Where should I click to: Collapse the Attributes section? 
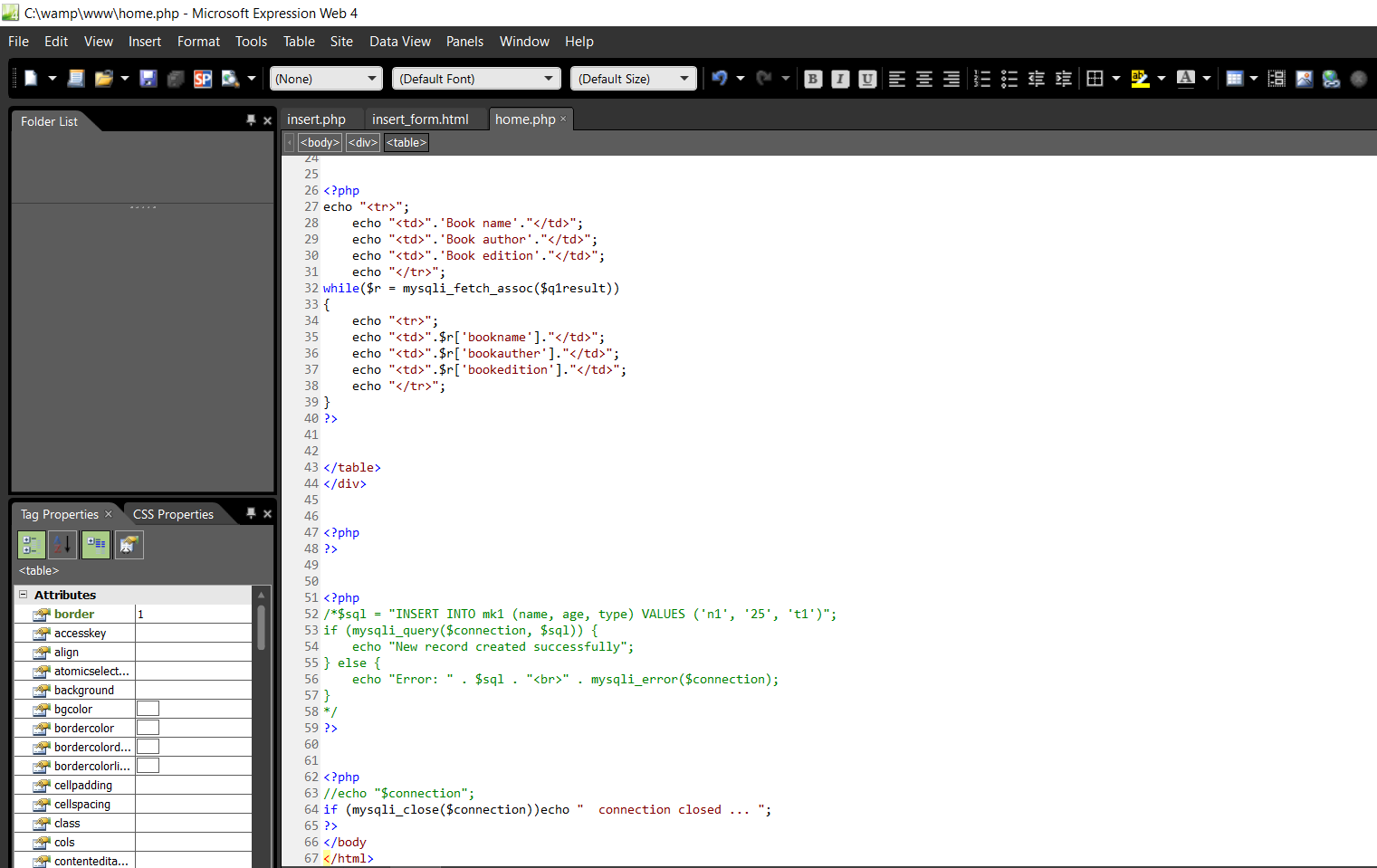(24, 595)
